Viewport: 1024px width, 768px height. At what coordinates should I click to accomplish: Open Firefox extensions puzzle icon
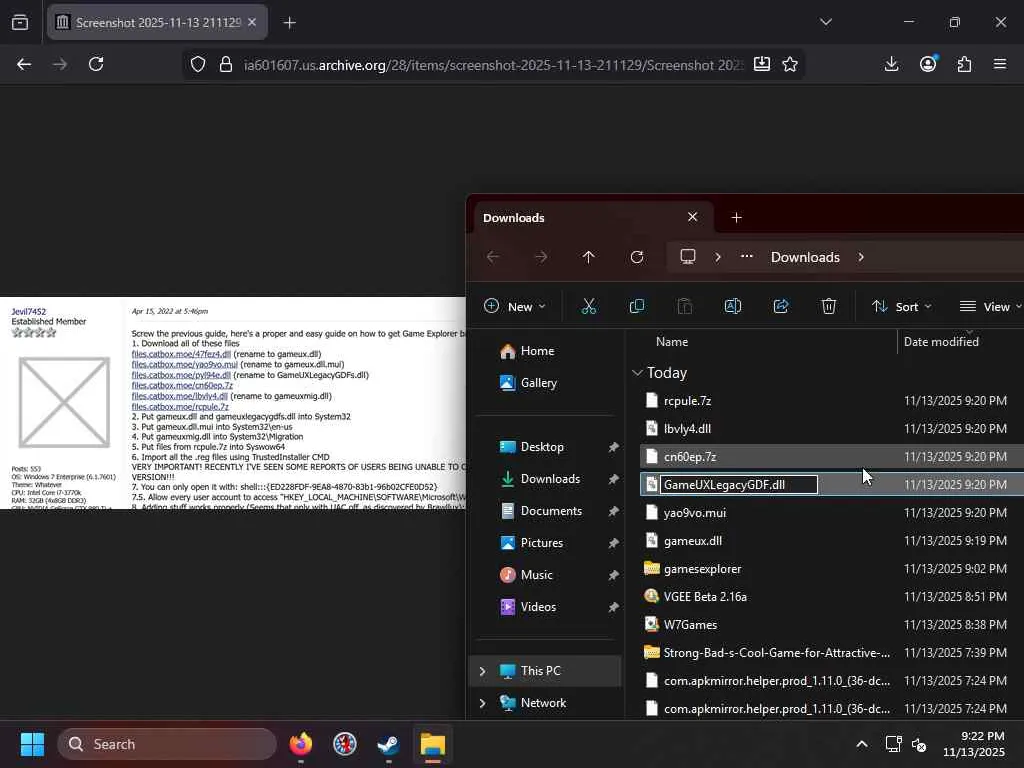coord(964,64)
